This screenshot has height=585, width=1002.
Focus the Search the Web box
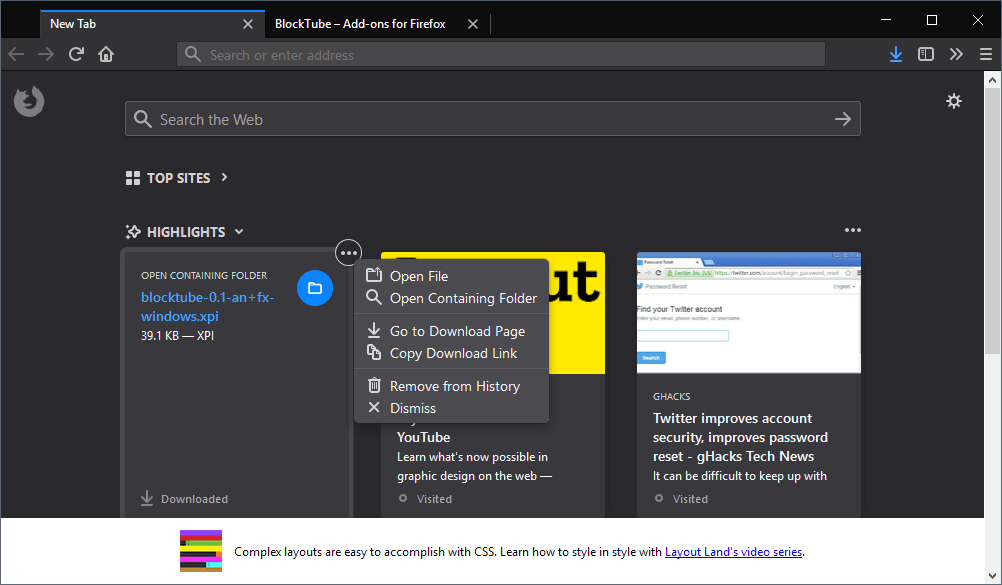493,119
